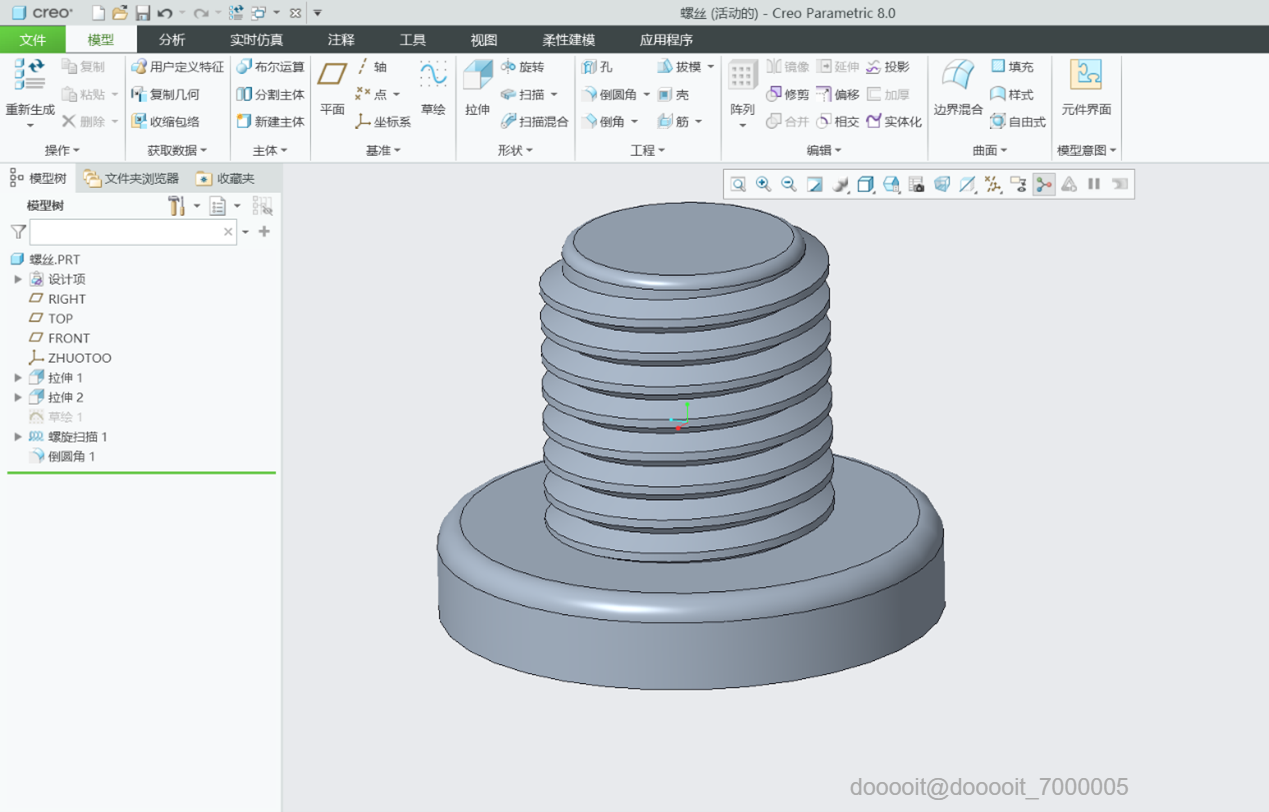Click the zoom in magnifier icon
This screenshot has height=812, width=1269.
[x=763, y=184]
